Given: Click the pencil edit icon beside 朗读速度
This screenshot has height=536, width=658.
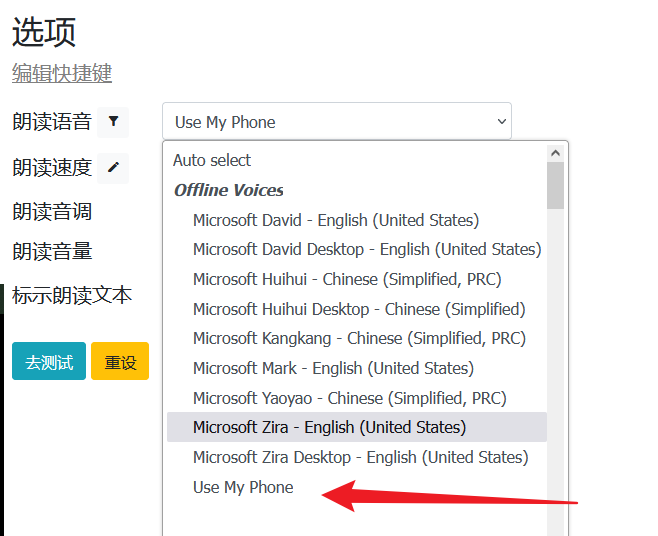Looking at the screenshot, I should pyautogui.click(x=113, y=167).
